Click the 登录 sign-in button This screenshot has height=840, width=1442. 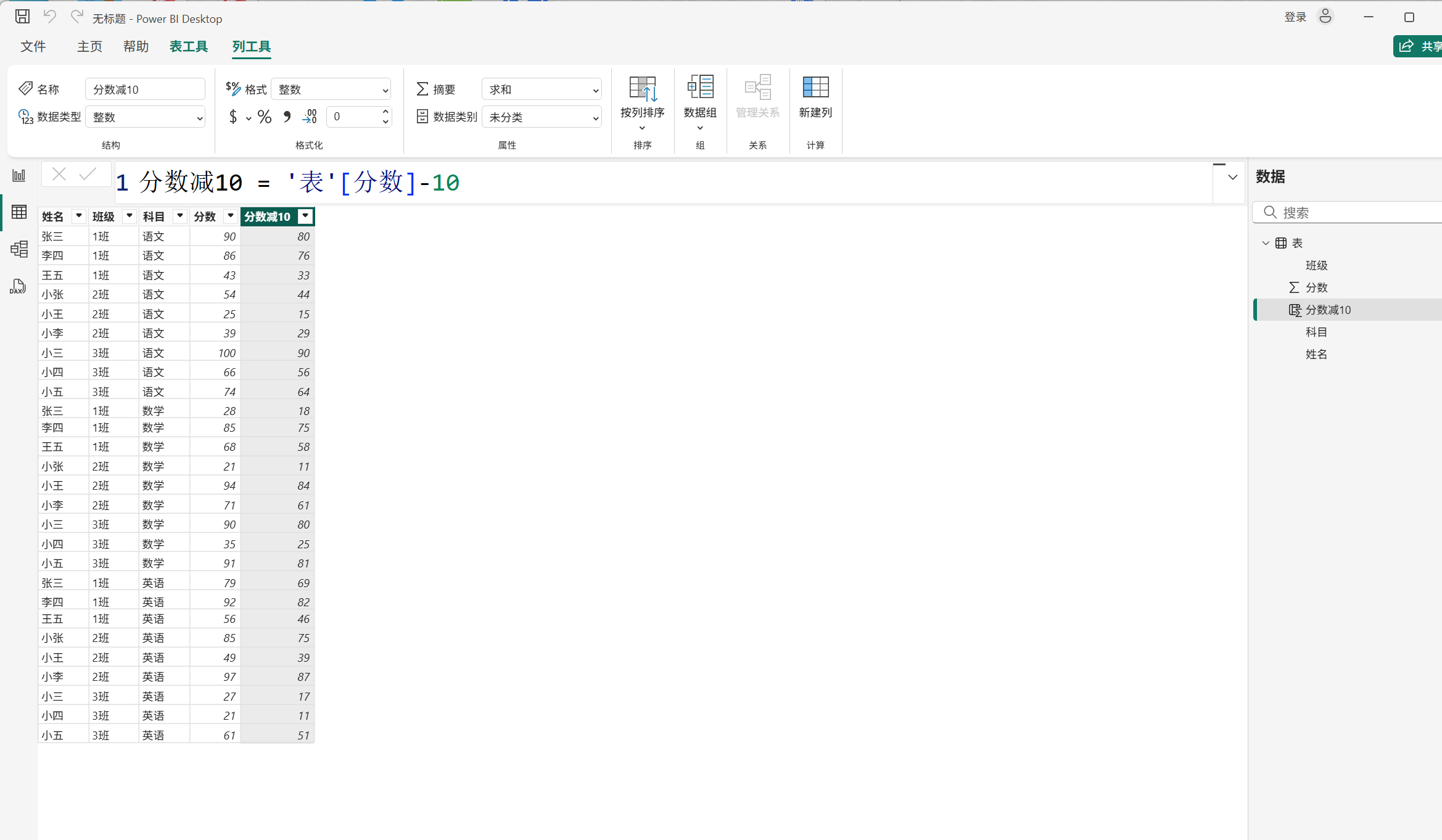(1295, 17)
